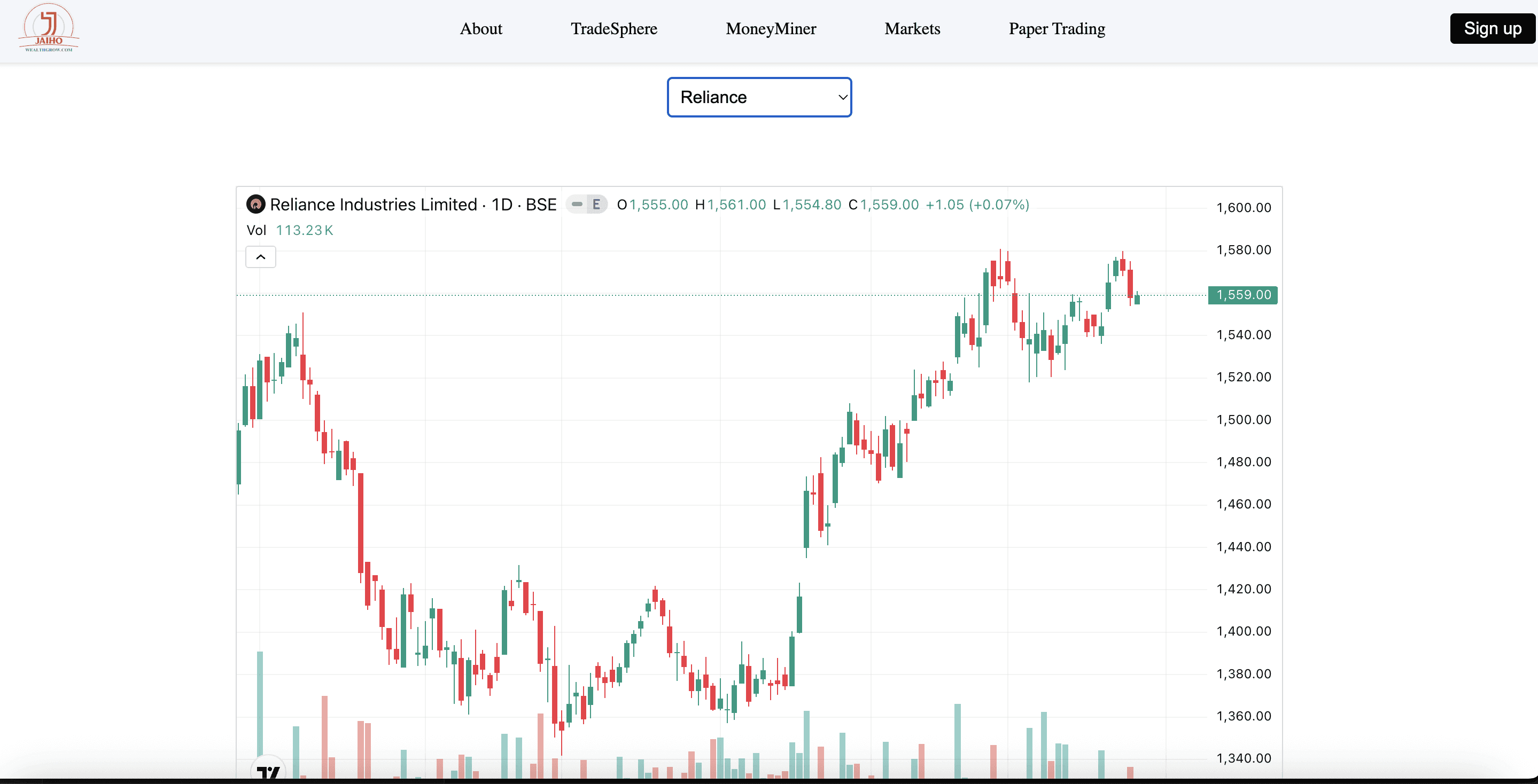Viewport: 1538px width, 784px height.
Task: Click the 1,600.00 price axis label
Action: click(x=1244, y=208)
